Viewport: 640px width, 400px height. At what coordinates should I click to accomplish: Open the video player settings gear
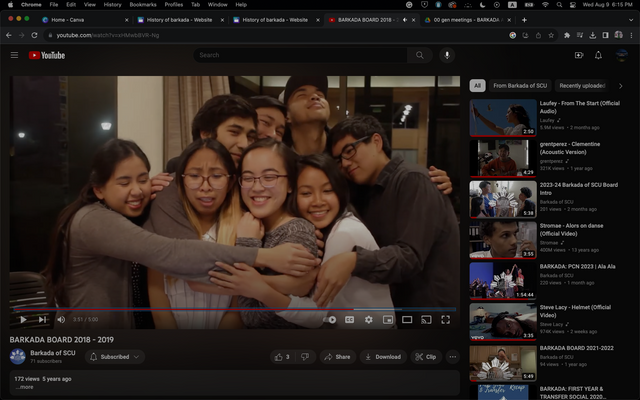pyautogui.click(x=368, y=319)
